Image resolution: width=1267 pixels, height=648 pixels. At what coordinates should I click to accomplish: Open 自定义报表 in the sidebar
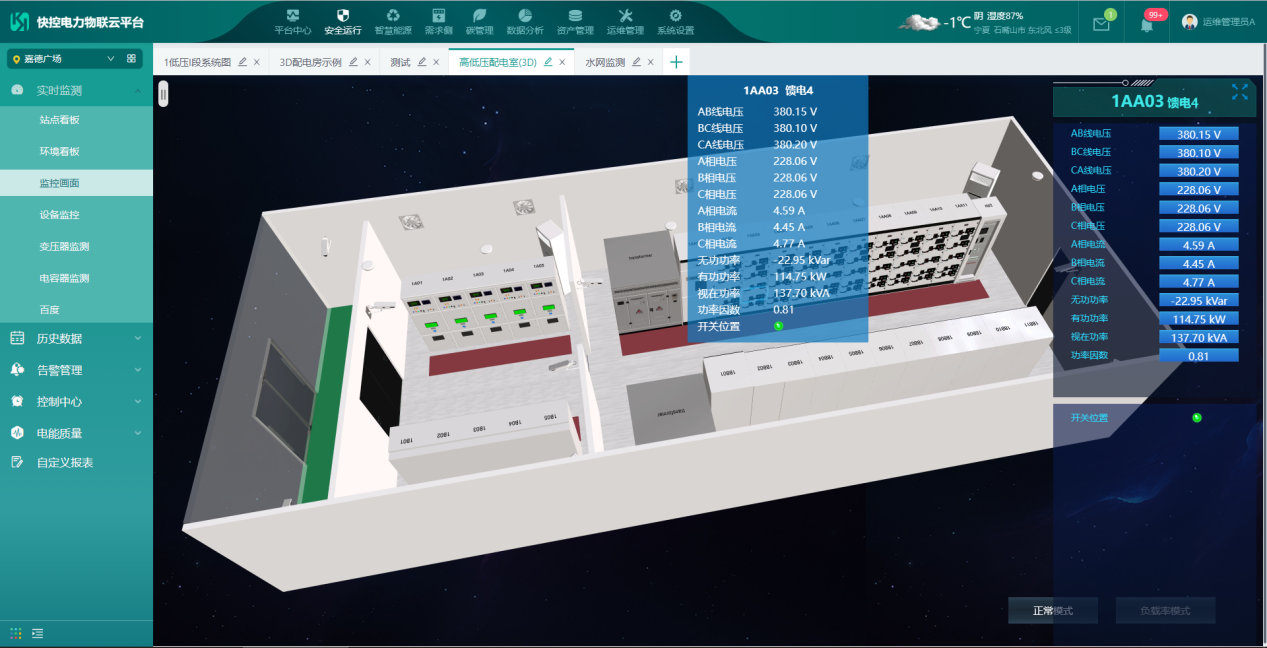[x=76, y=462]
